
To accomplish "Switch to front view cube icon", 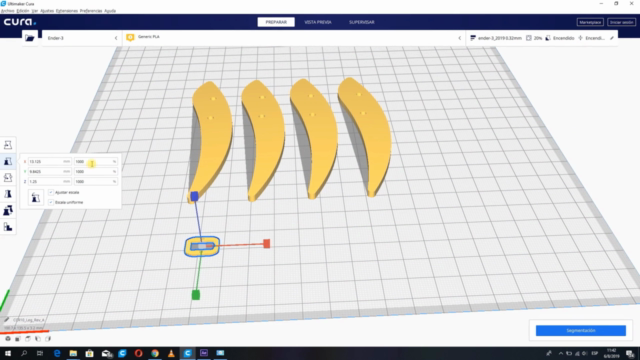I will [x=18, y=339].
